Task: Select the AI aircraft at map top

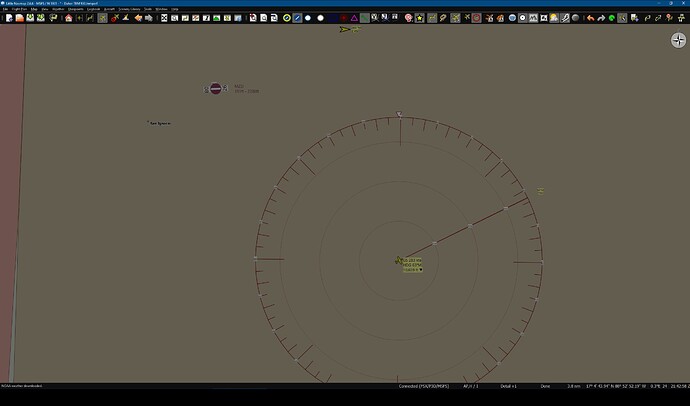Action: coord(345,29)
